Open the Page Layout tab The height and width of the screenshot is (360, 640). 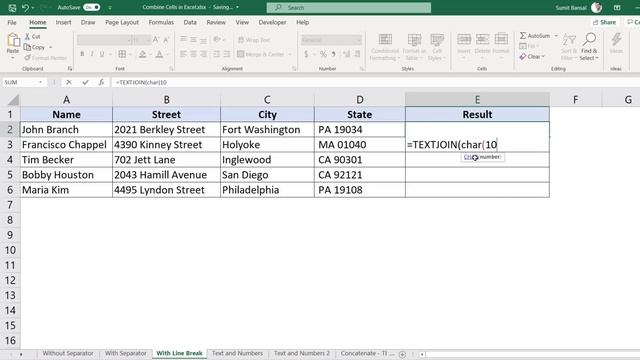click(x=122, y=22)
